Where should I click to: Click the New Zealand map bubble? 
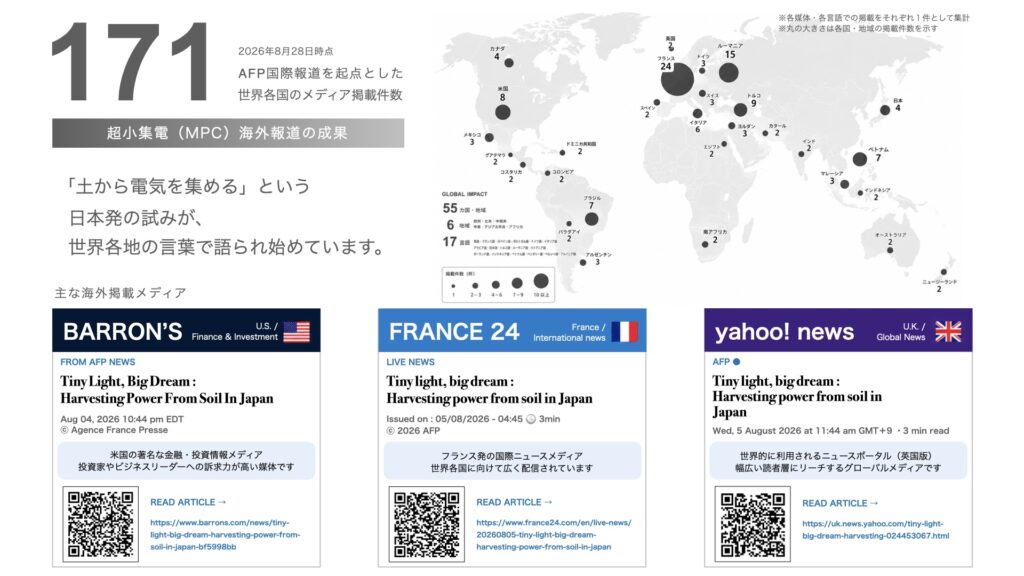point(943,272)
